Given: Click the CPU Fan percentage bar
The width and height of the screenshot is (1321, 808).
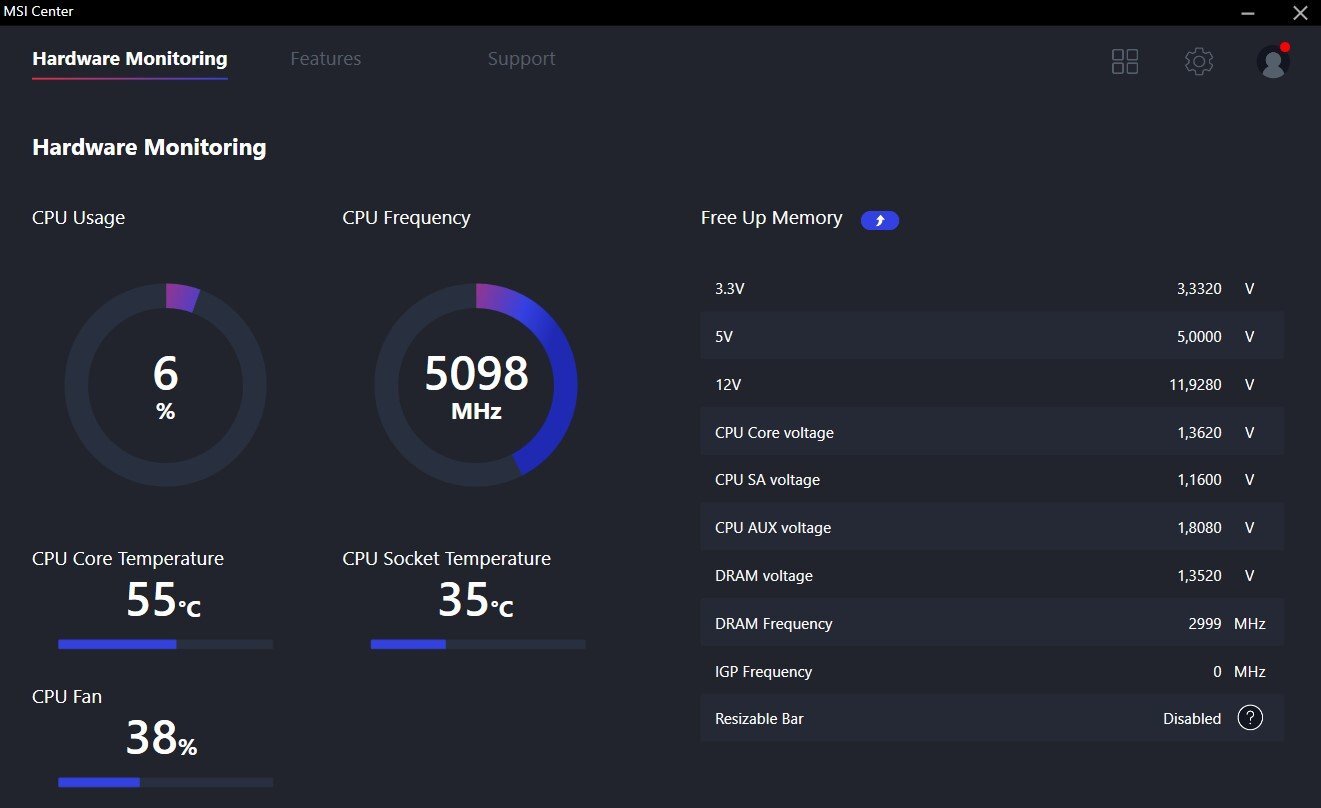Looking at the screenshot, I should click(x=165, y=782).
